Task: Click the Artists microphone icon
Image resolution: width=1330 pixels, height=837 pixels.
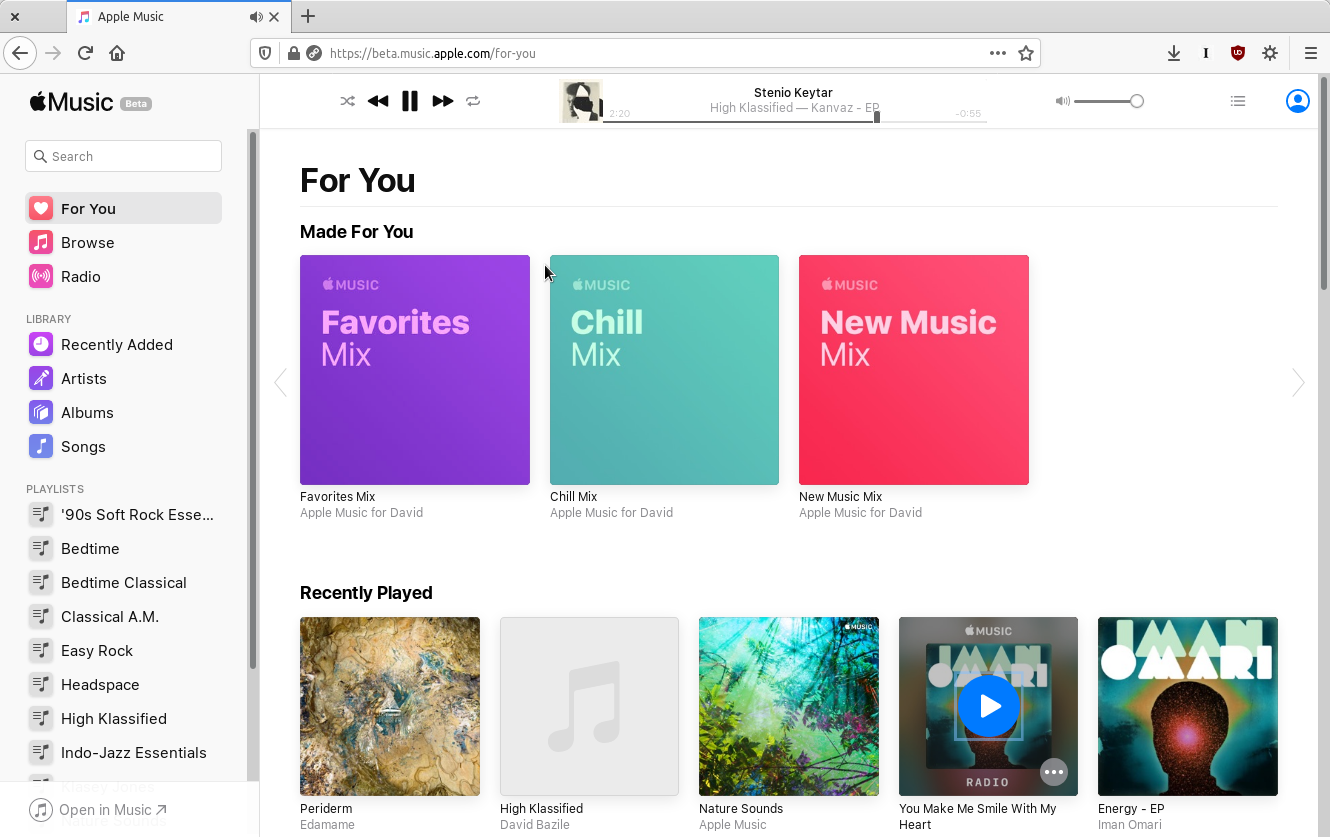Action: pyautogui.click(x=40, y=378)
